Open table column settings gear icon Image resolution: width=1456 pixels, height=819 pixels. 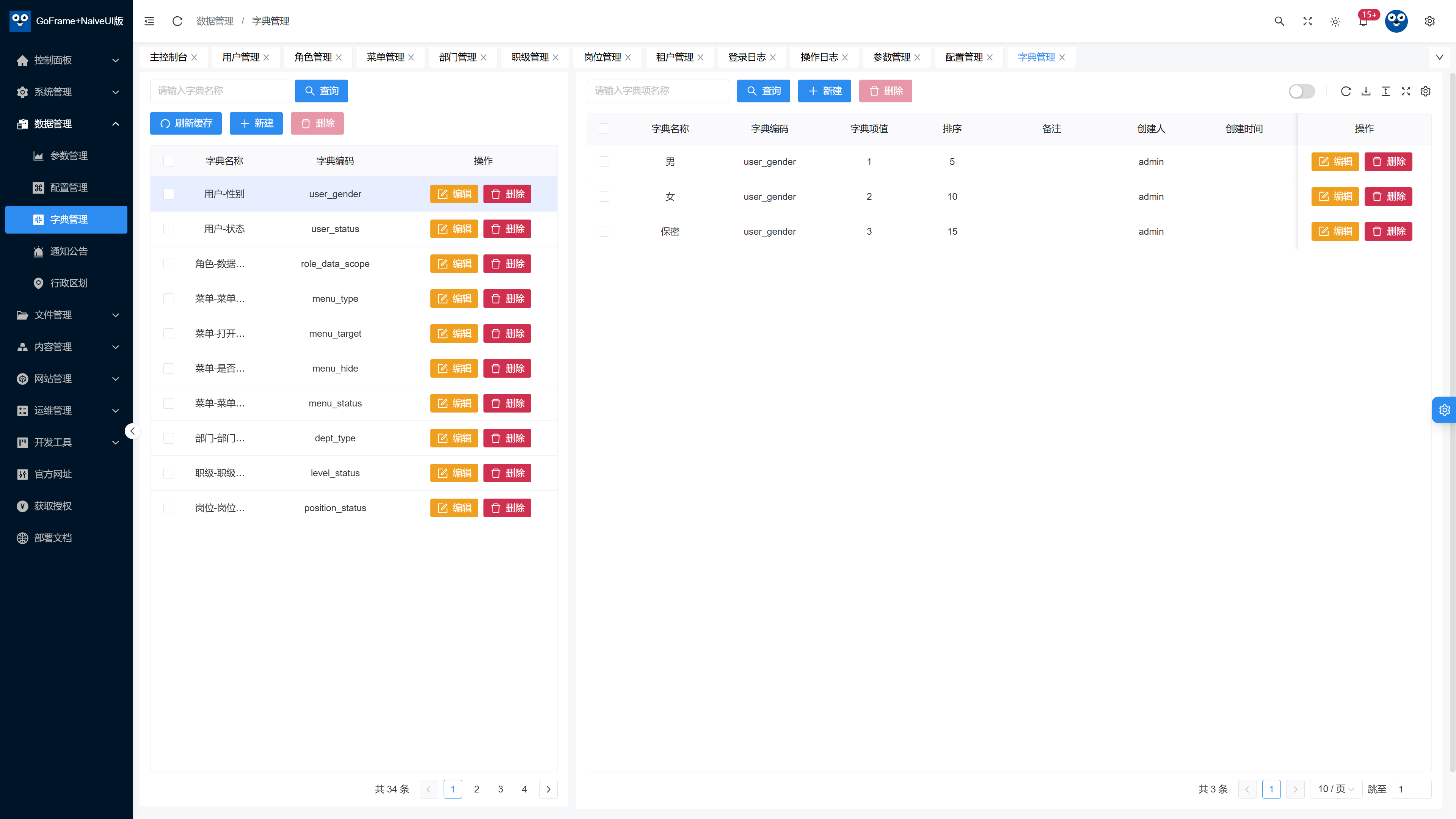click(x=1426, y=91)
